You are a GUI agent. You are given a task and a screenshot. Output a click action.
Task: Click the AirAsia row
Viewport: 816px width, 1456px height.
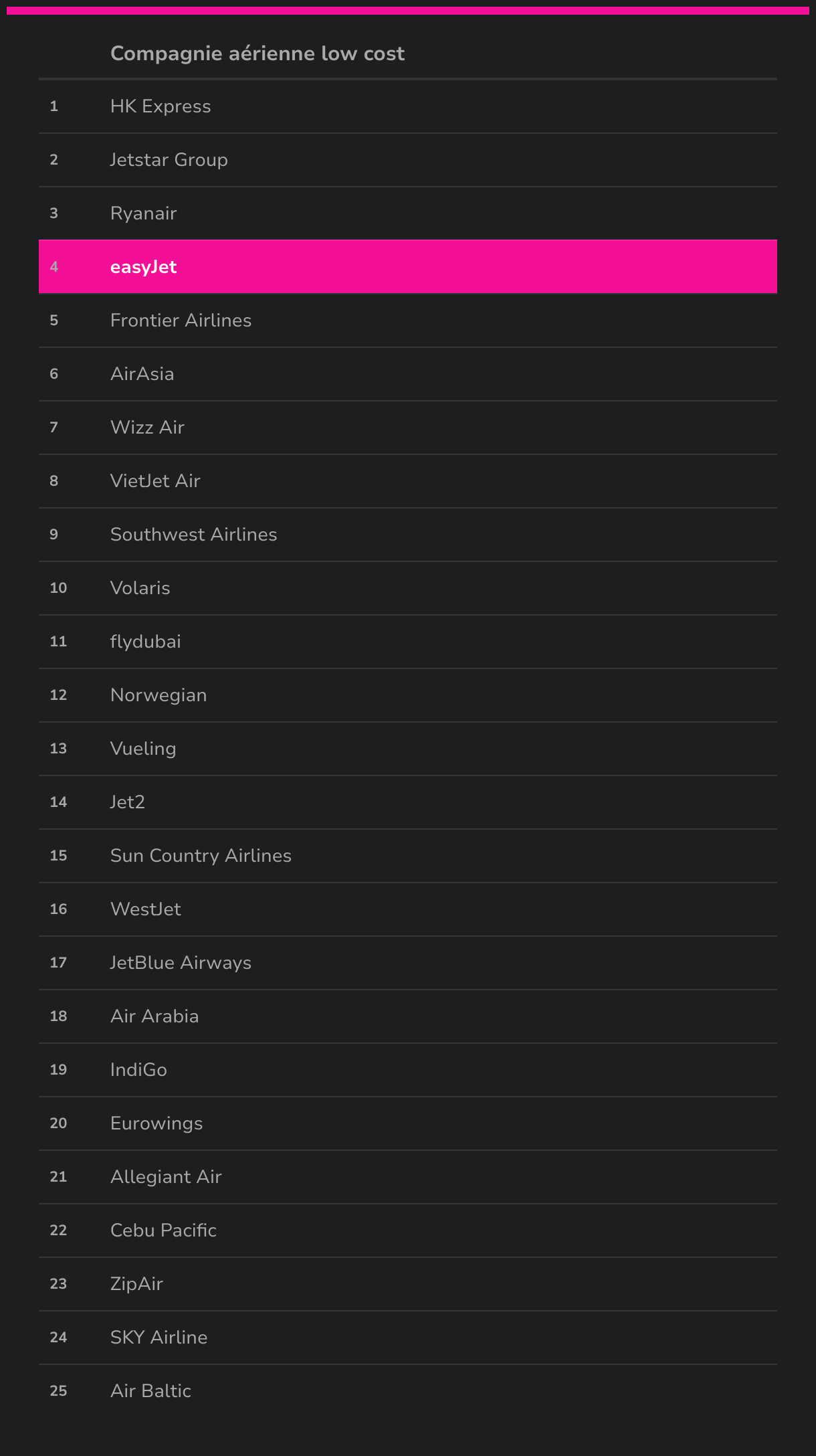click(408, 374)
